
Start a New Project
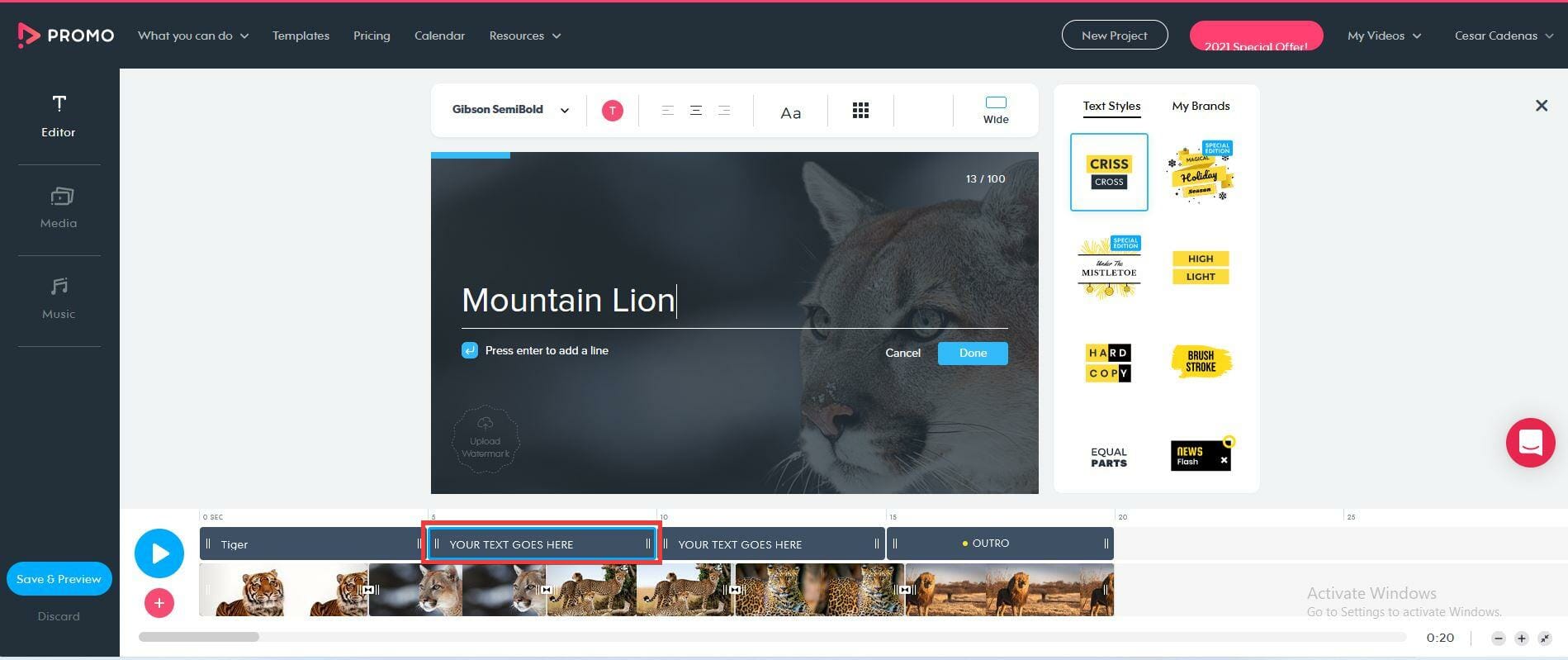pos(1115,36)
